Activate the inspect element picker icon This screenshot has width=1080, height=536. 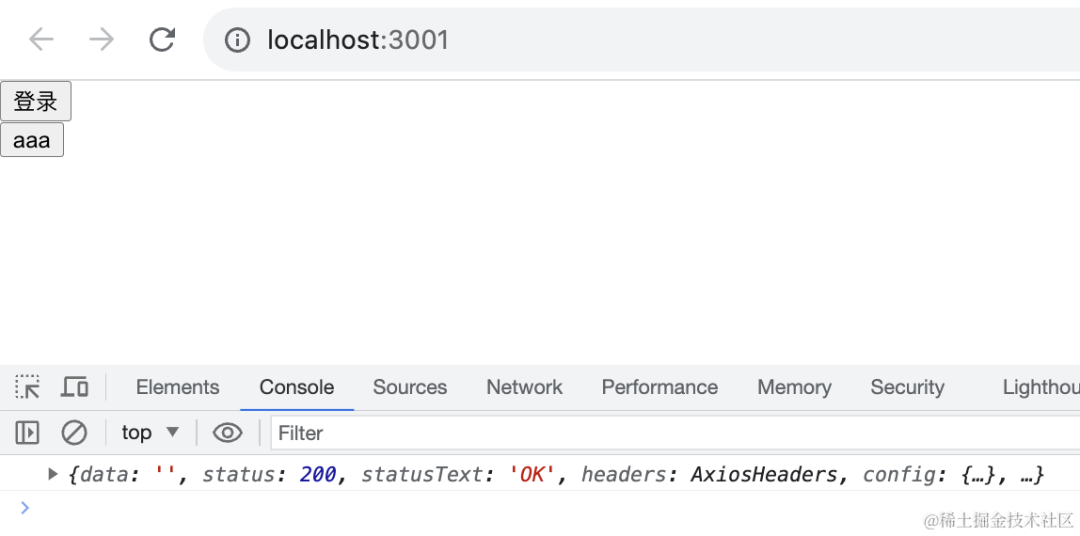pos(28,387)
